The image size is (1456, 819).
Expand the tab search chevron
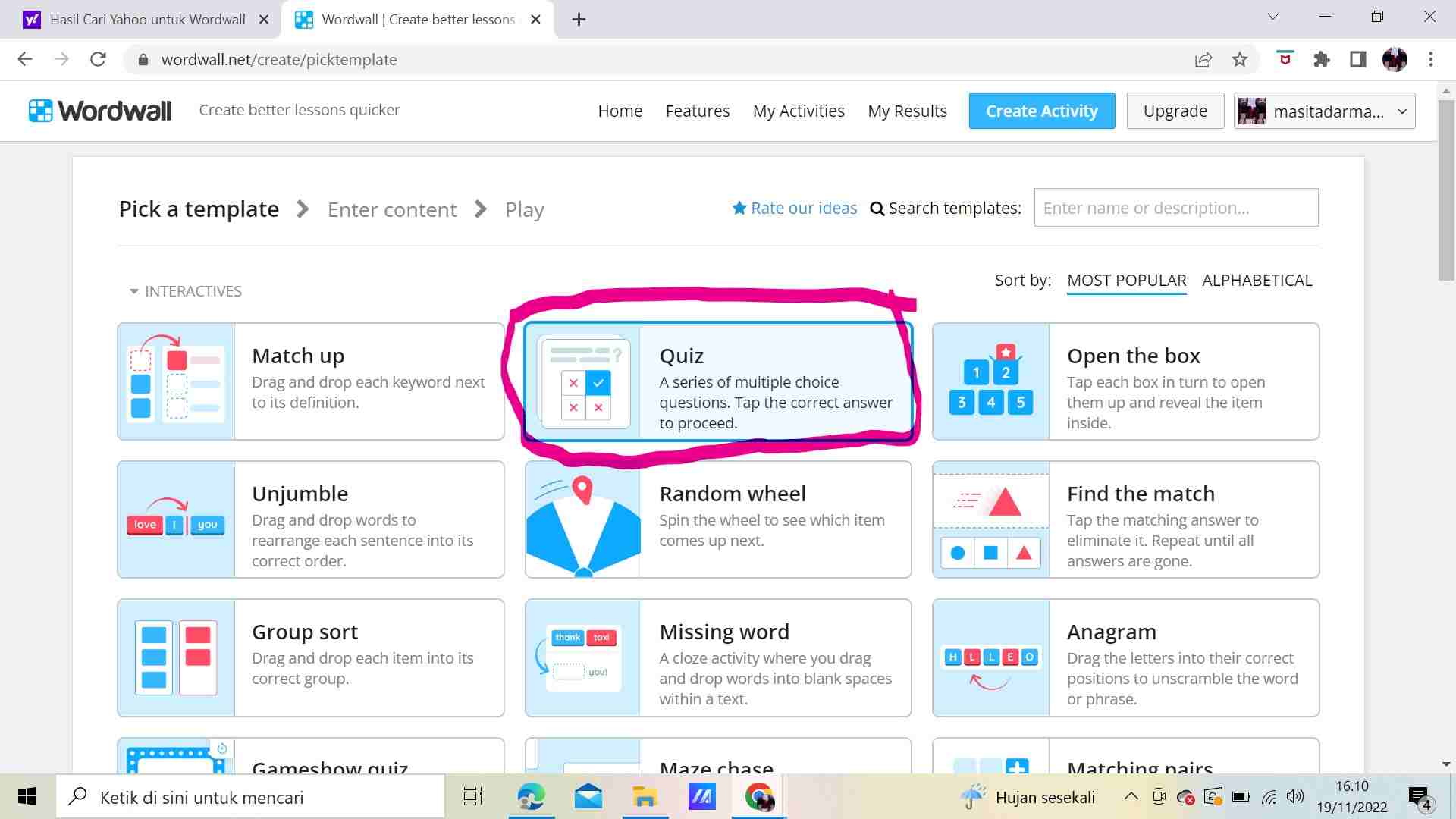pos(1273,17)
